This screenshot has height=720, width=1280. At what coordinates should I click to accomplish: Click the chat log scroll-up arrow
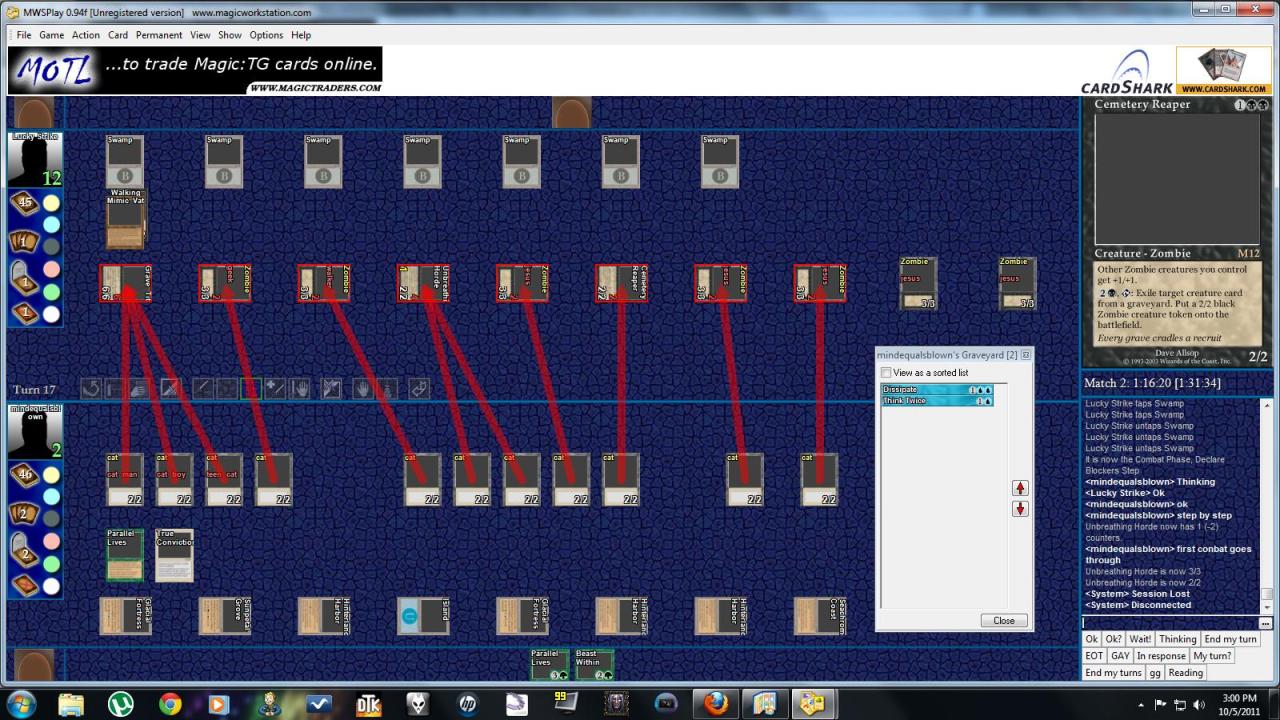pyautogui.click(x=1267, y=405)
